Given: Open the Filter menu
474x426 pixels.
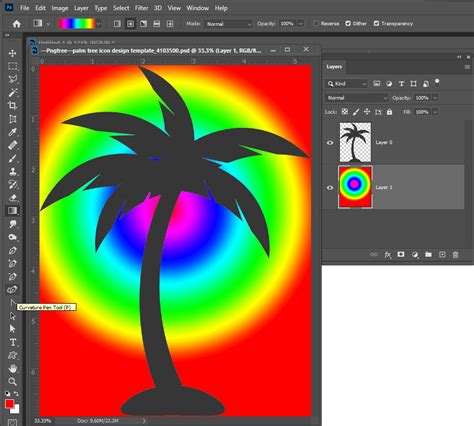Looking at the screenshot, I should point(141,8).
